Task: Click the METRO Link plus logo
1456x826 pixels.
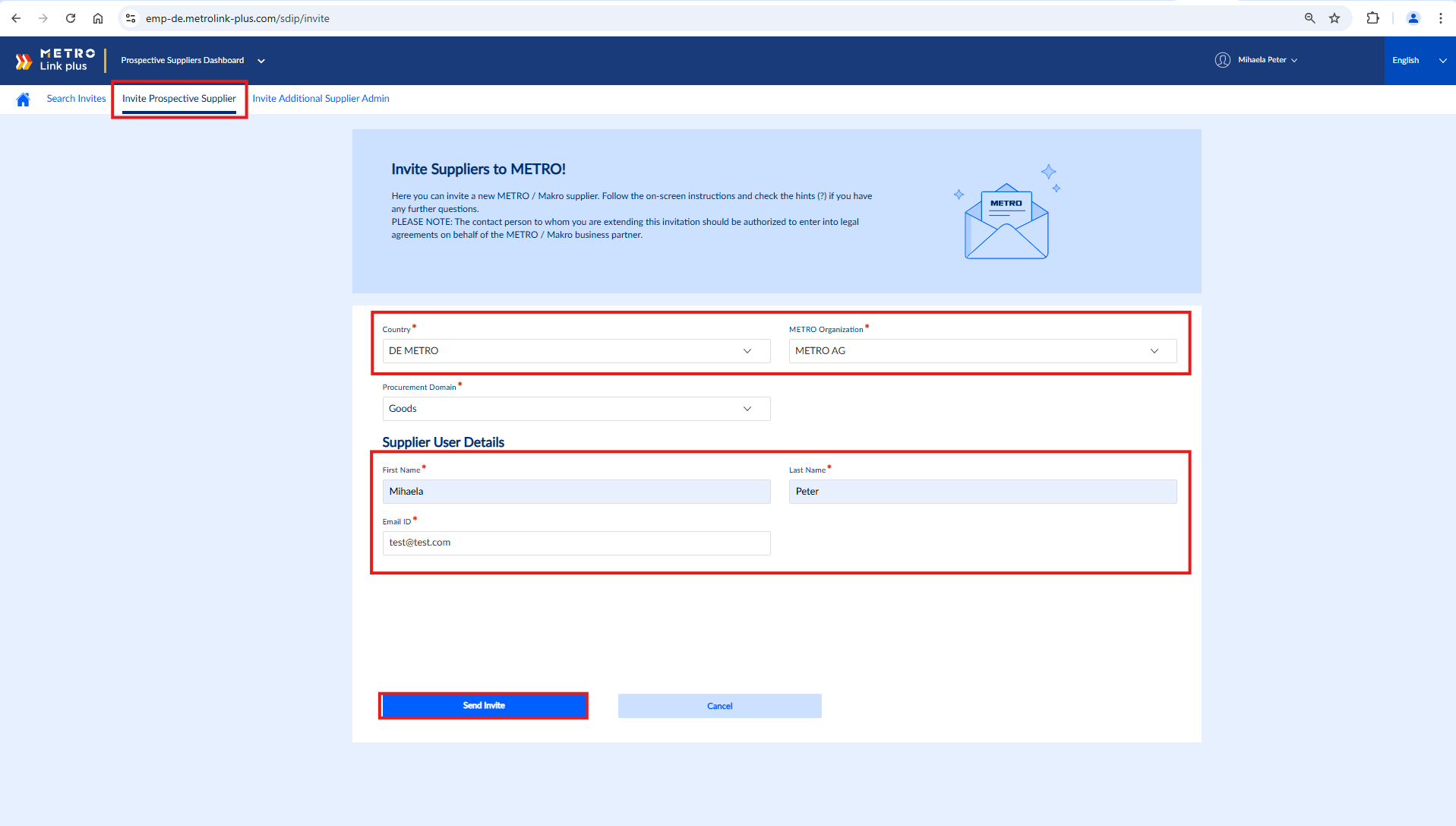Action: click(55, 60)
